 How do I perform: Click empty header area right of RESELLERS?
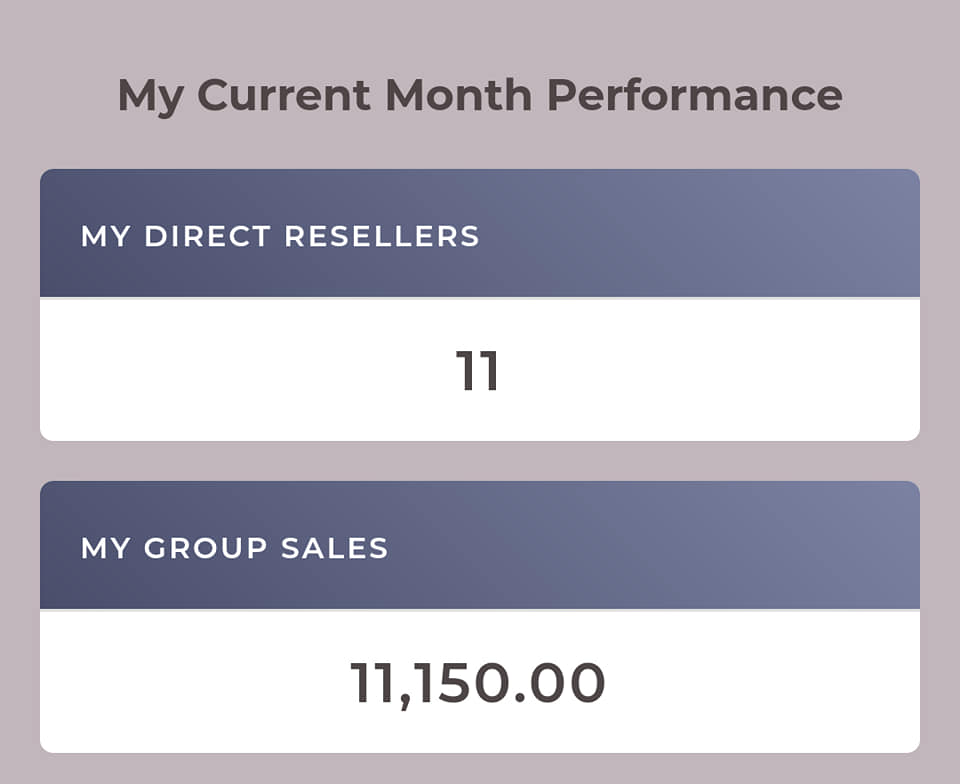tap(698, 236)
